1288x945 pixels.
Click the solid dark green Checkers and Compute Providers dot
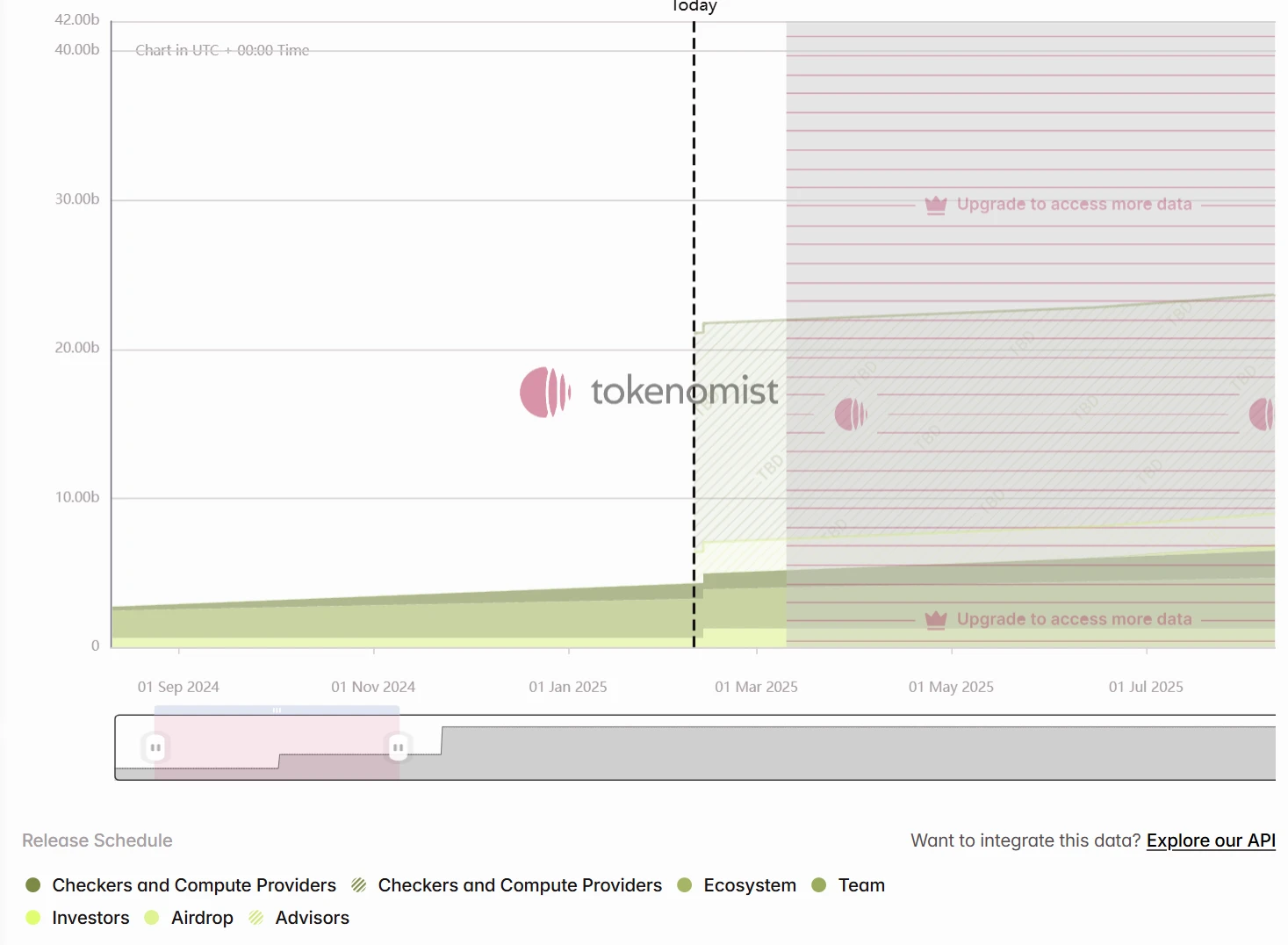coord(33,885)
